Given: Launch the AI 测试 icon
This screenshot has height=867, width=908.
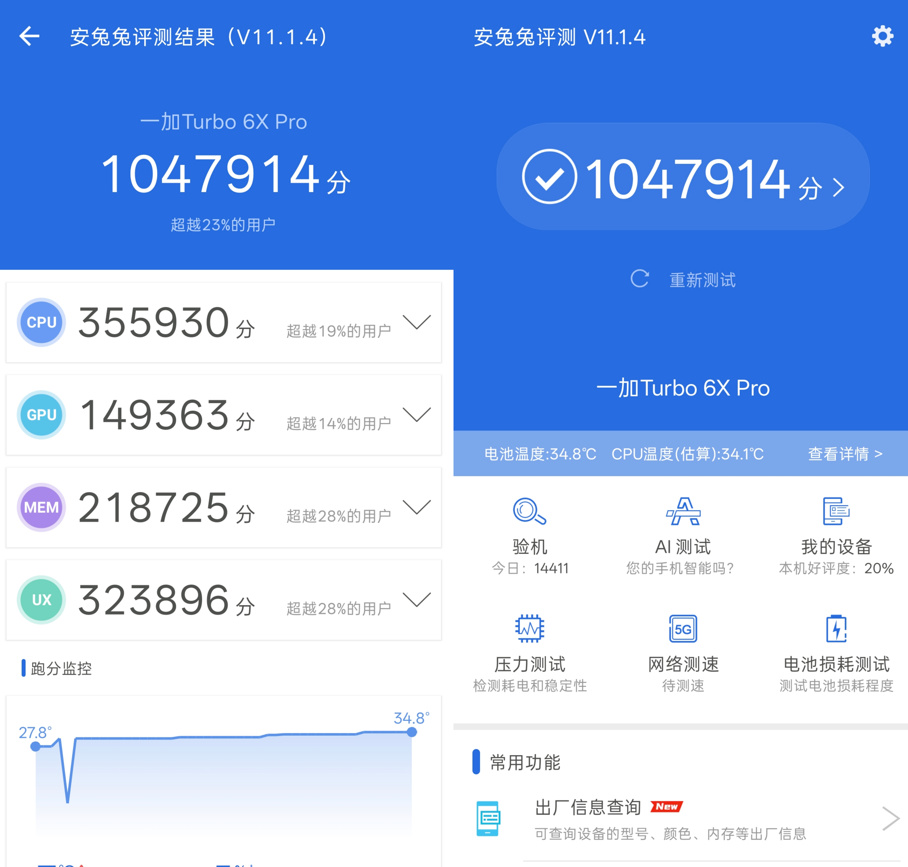Looking at the screenshot, I should click(x=683, y=511).
